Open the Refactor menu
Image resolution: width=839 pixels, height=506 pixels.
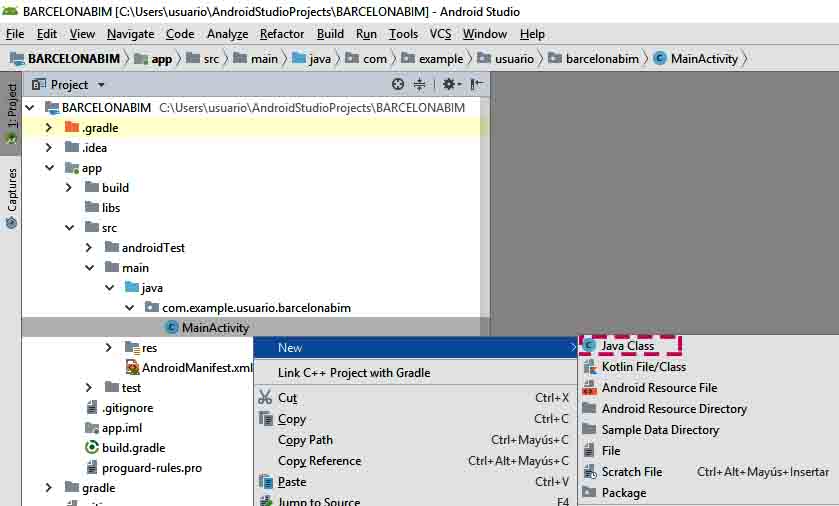click(x=282, y=34)
